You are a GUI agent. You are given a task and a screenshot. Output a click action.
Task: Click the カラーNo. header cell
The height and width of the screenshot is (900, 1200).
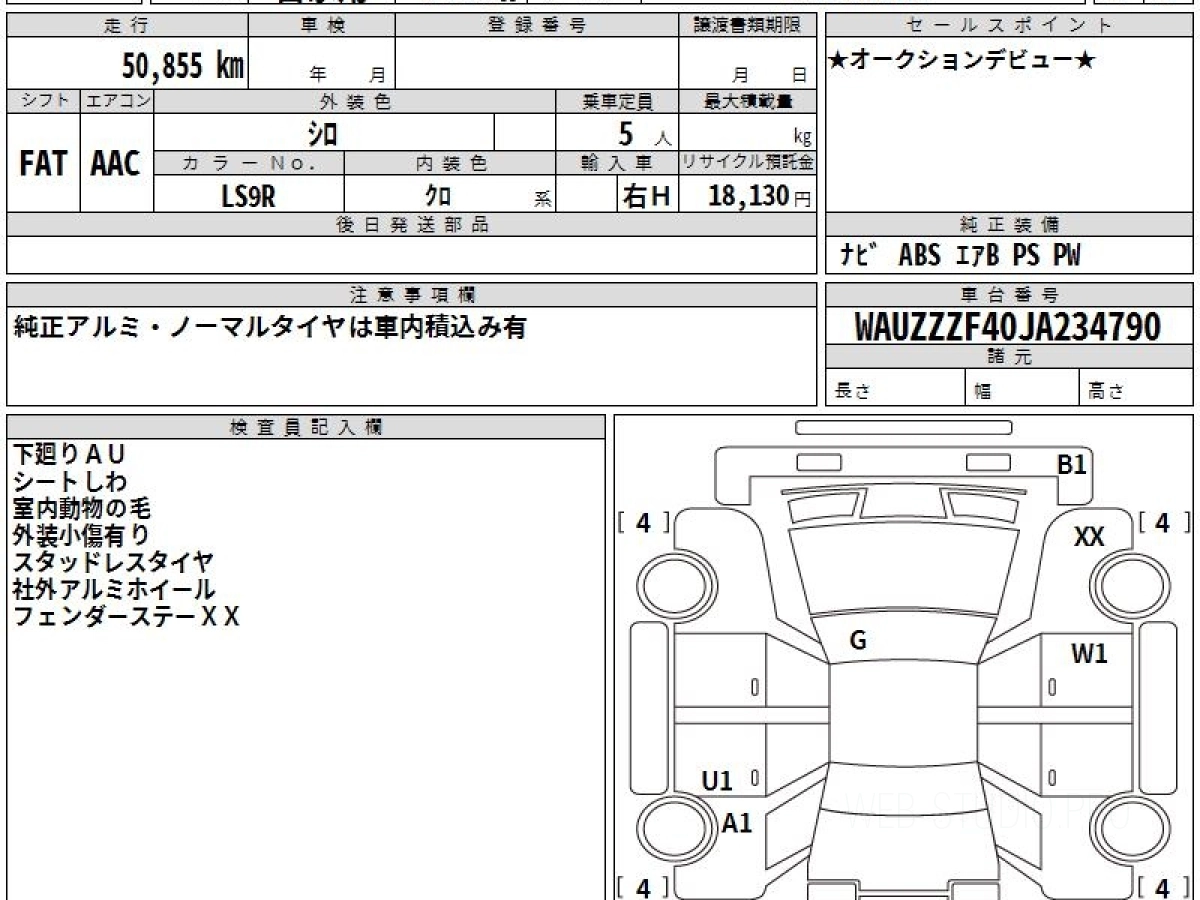click(249, 163)
